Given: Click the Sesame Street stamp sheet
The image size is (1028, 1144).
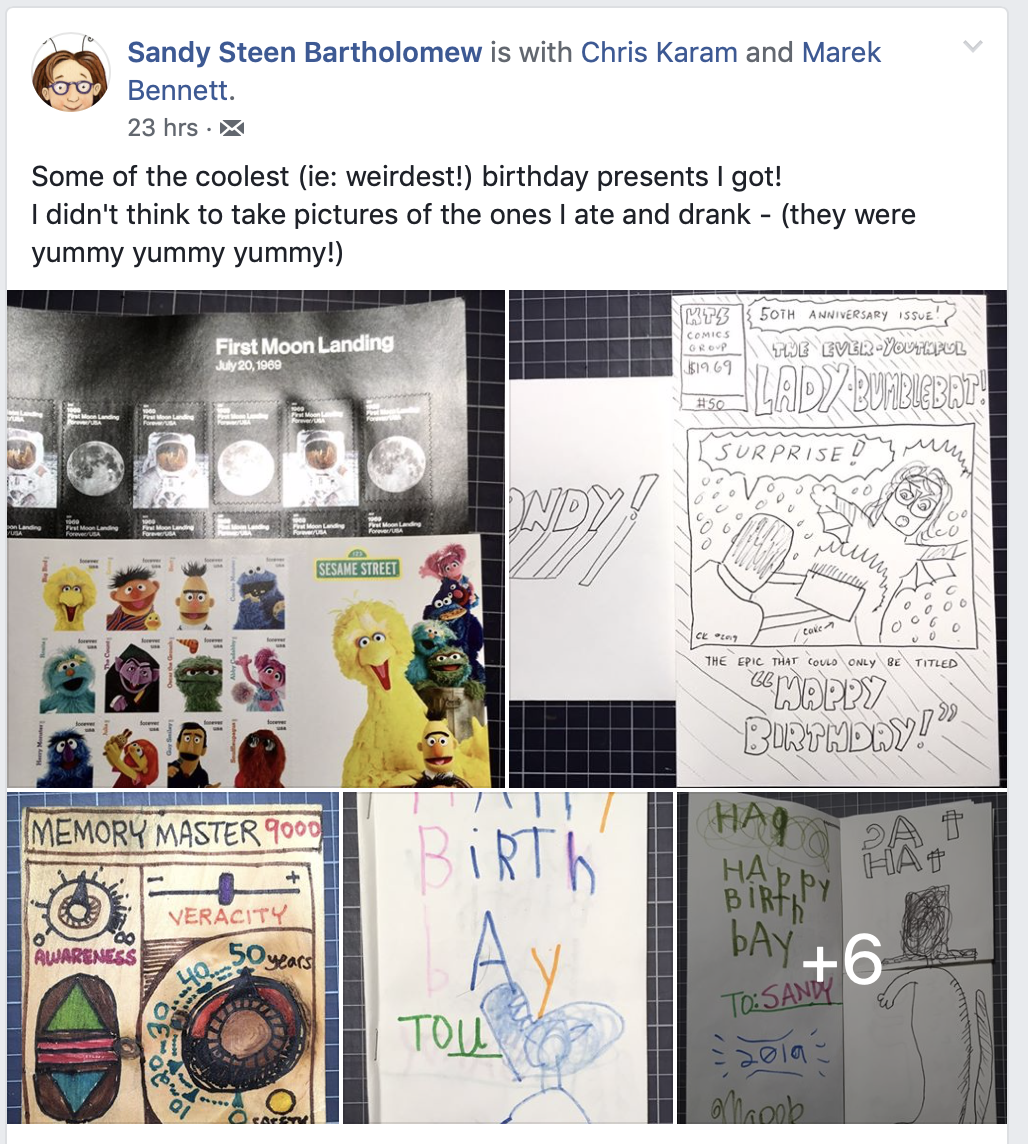Looking at the screenshot, I should [248, 662].
